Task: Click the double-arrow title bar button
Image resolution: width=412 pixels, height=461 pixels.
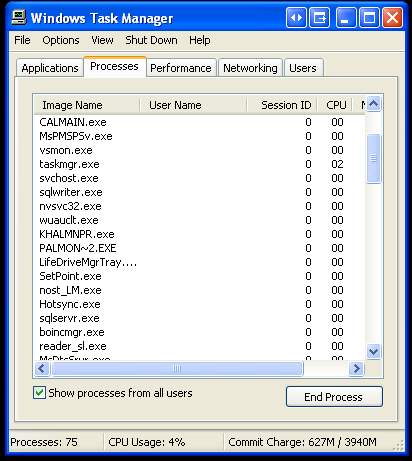Action: 296,17
